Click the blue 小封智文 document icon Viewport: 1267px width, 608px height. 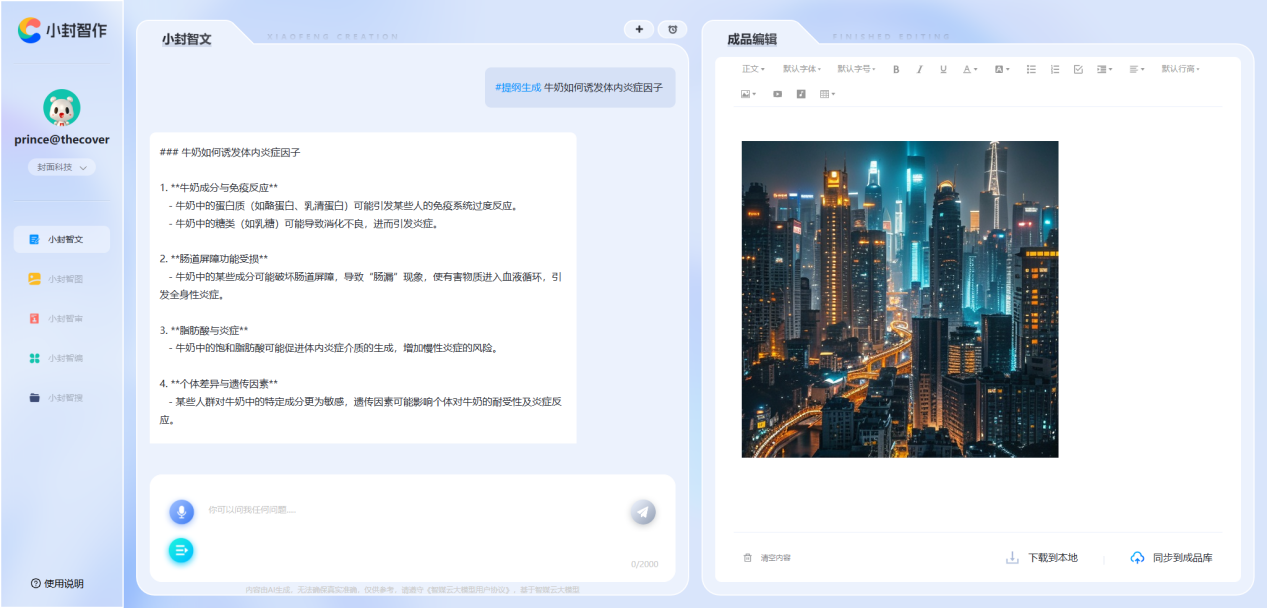(x=34, y=240)
